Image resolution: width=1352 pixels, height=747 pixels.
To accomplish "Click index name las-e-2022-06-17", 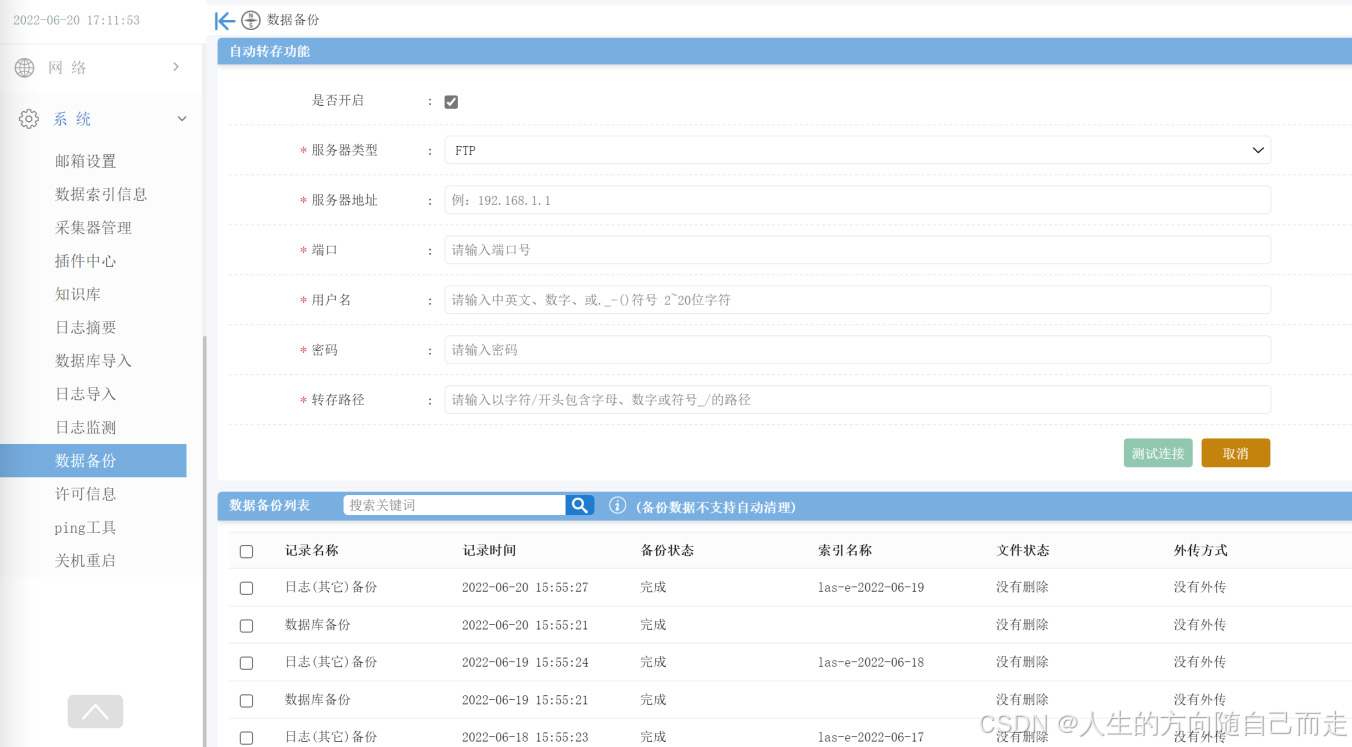I will [871, 738].
